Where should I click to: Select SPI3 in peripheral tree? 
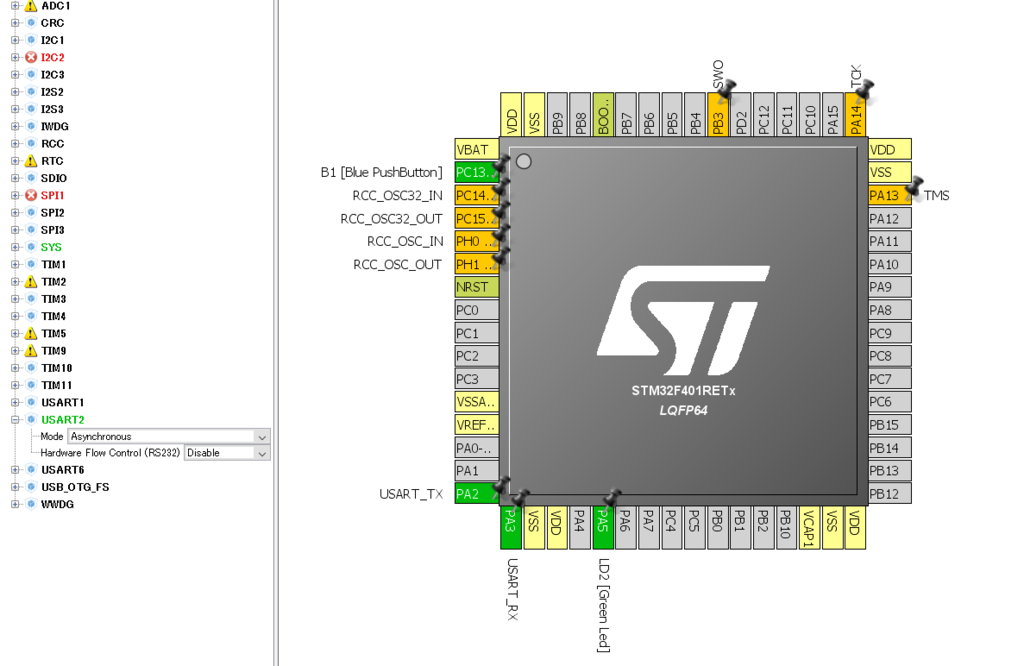(x=52, y=230)
